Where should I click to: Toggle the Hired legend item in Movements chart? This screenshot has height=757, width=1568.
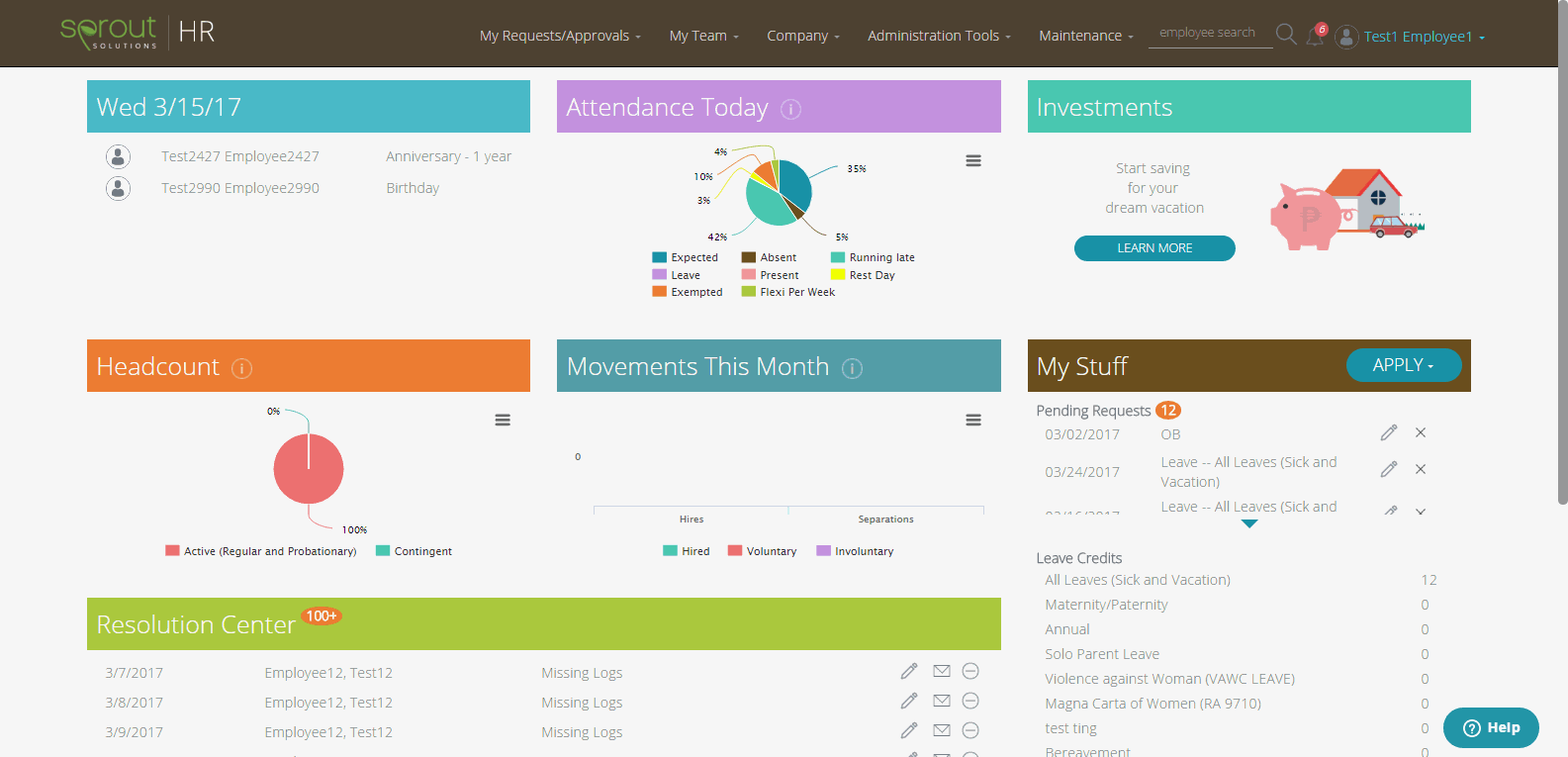(687, 551)
